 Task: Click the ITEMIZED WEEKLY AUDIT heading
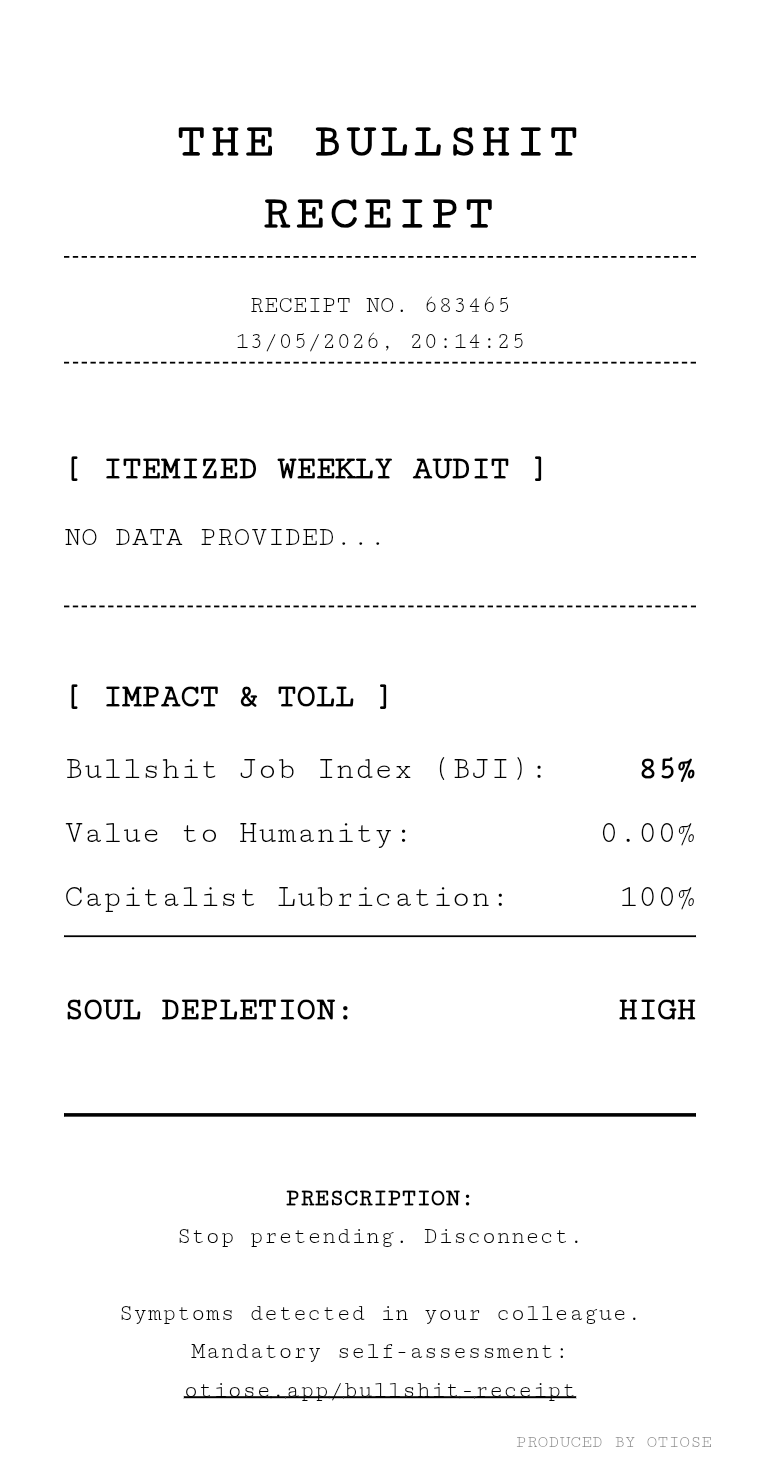[x=306, y=469]
